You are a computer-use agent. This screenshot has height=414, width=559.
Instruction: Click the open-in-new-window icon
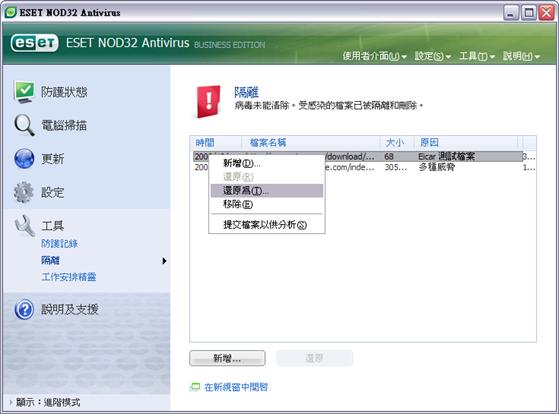click(195, 387)
